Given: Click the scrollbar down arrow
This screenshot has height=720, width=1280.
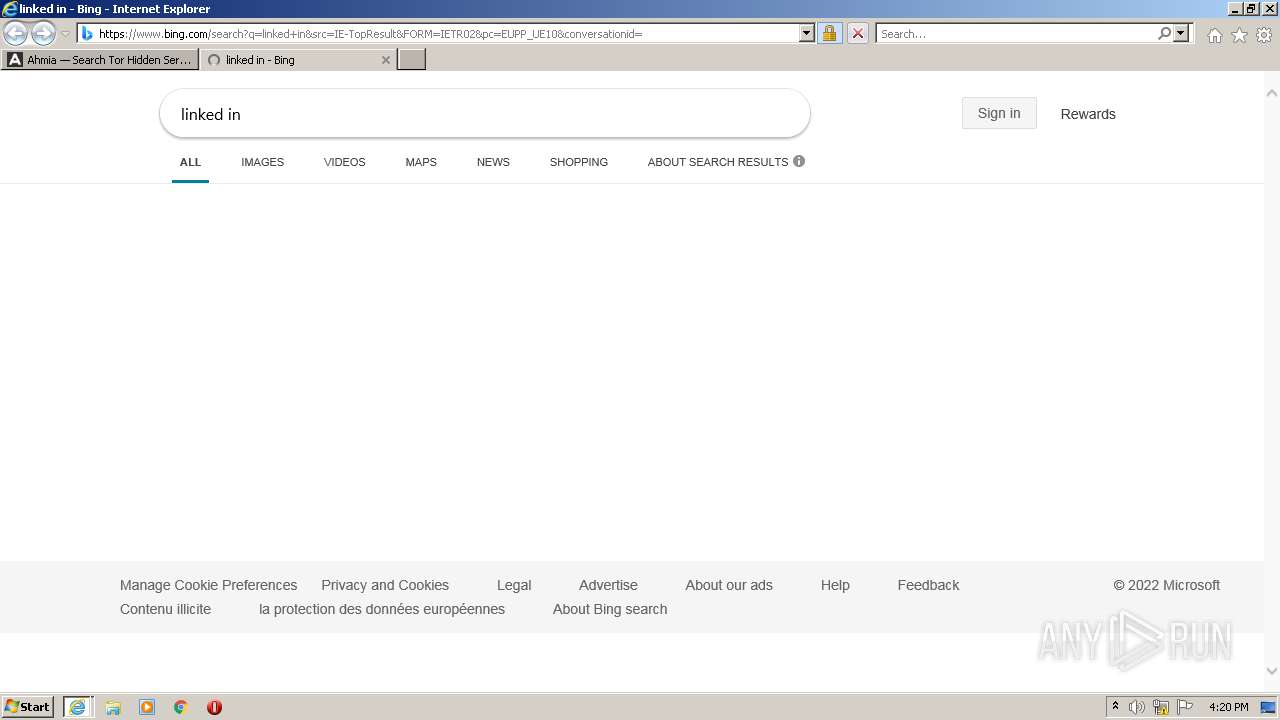Looking at the screenshot, I should point(1272,672).
